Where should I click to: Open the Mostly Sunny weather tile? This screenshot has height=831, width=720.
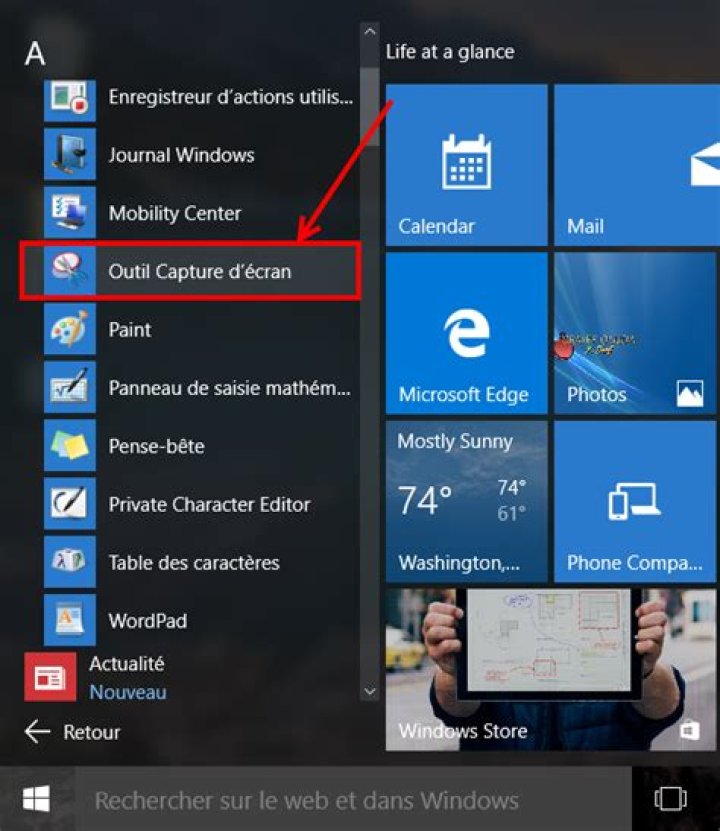click(466, 502)
